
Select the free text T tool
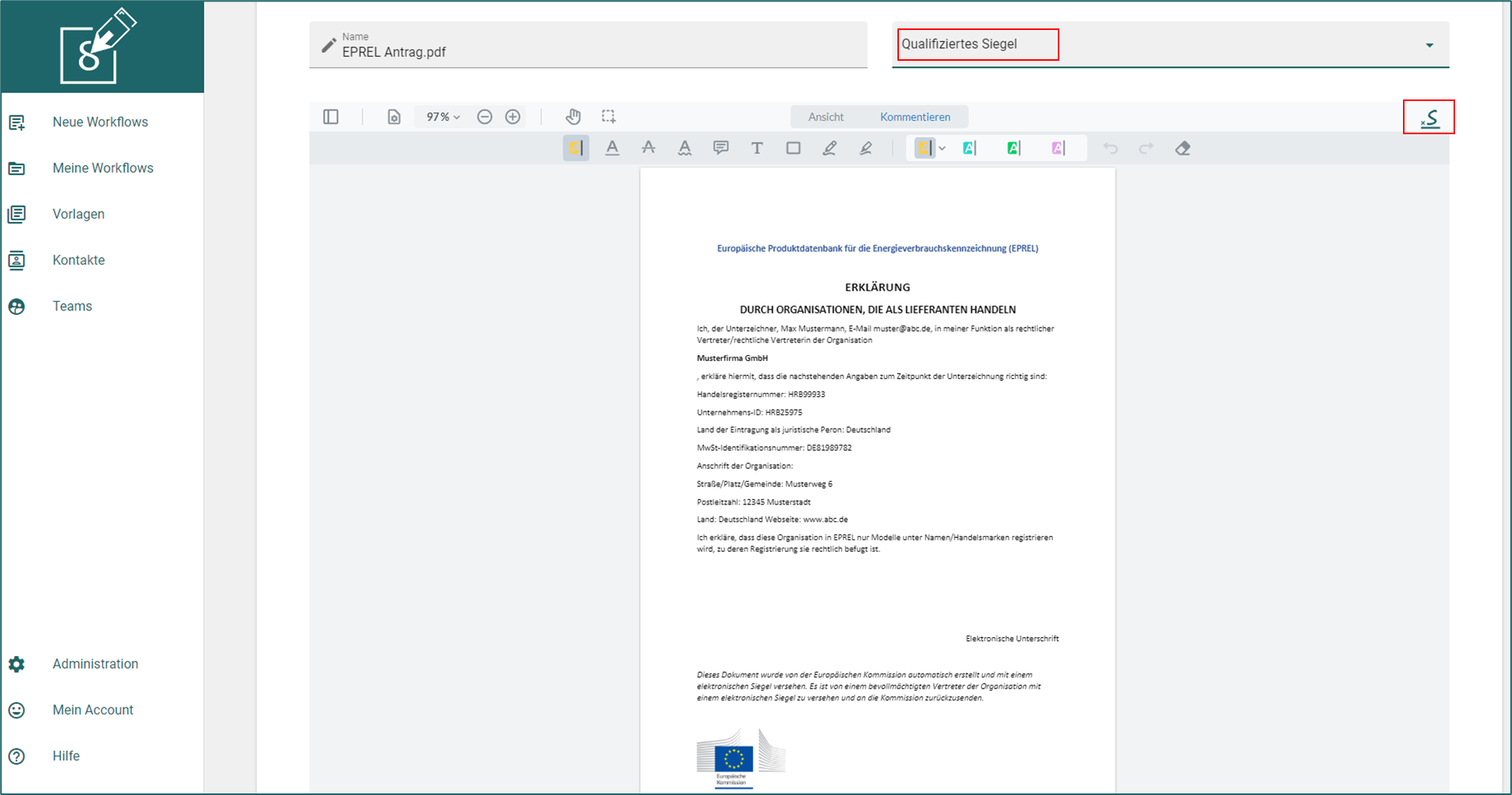(x=757, y=148)
